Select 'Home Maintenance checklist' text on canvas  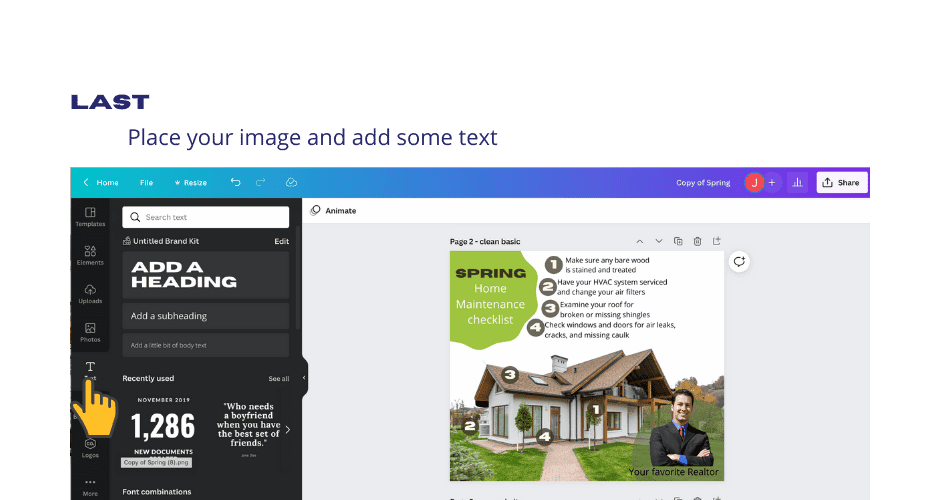click(490, 304)
